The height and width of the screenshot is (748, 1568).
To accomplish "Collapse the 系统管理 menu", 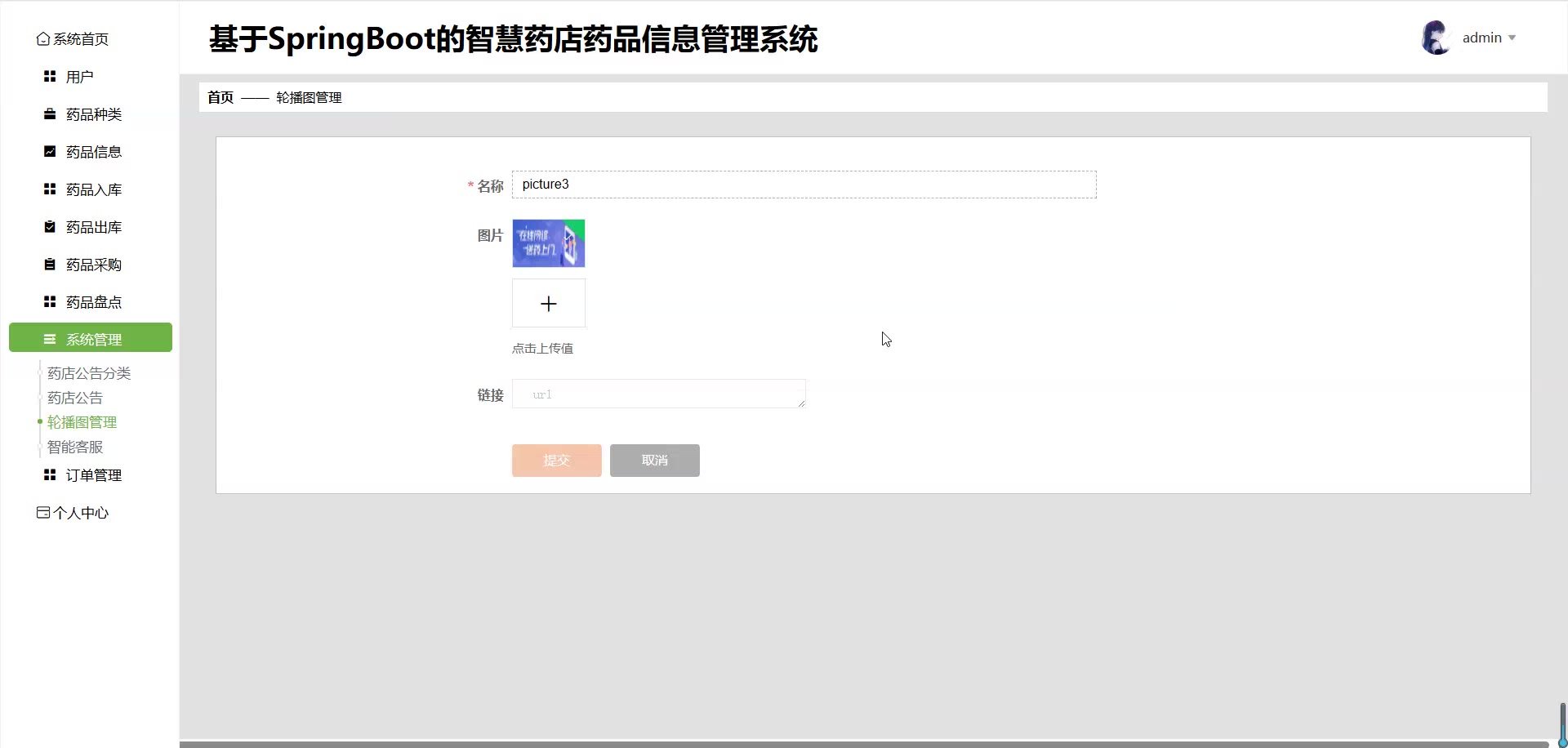I will click(x=90, y=337).
